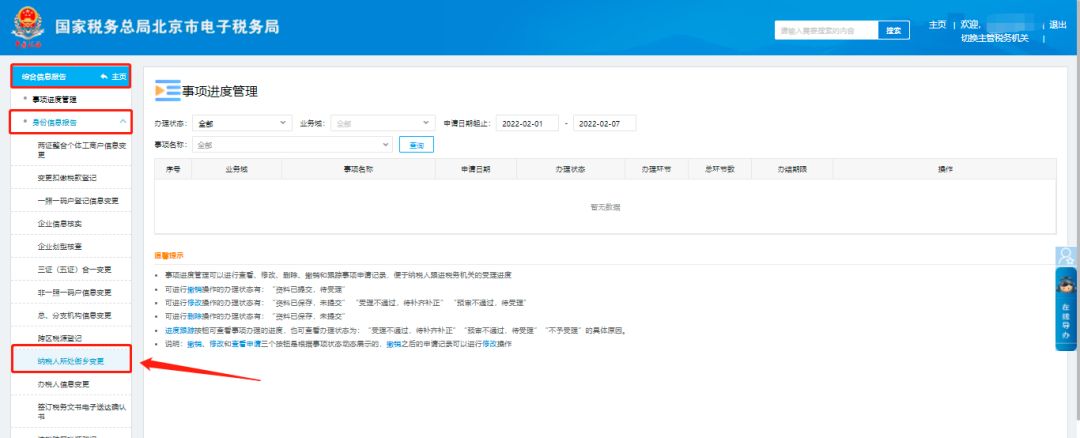Click the national tax emblem logo

[27, 28]
